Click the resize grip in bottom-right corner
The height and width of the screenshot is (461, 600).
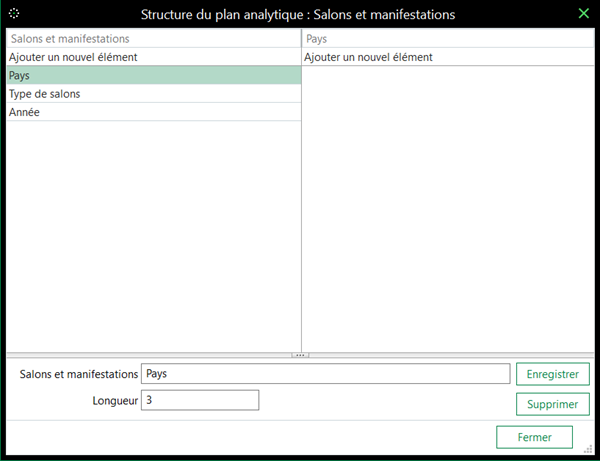589,450
